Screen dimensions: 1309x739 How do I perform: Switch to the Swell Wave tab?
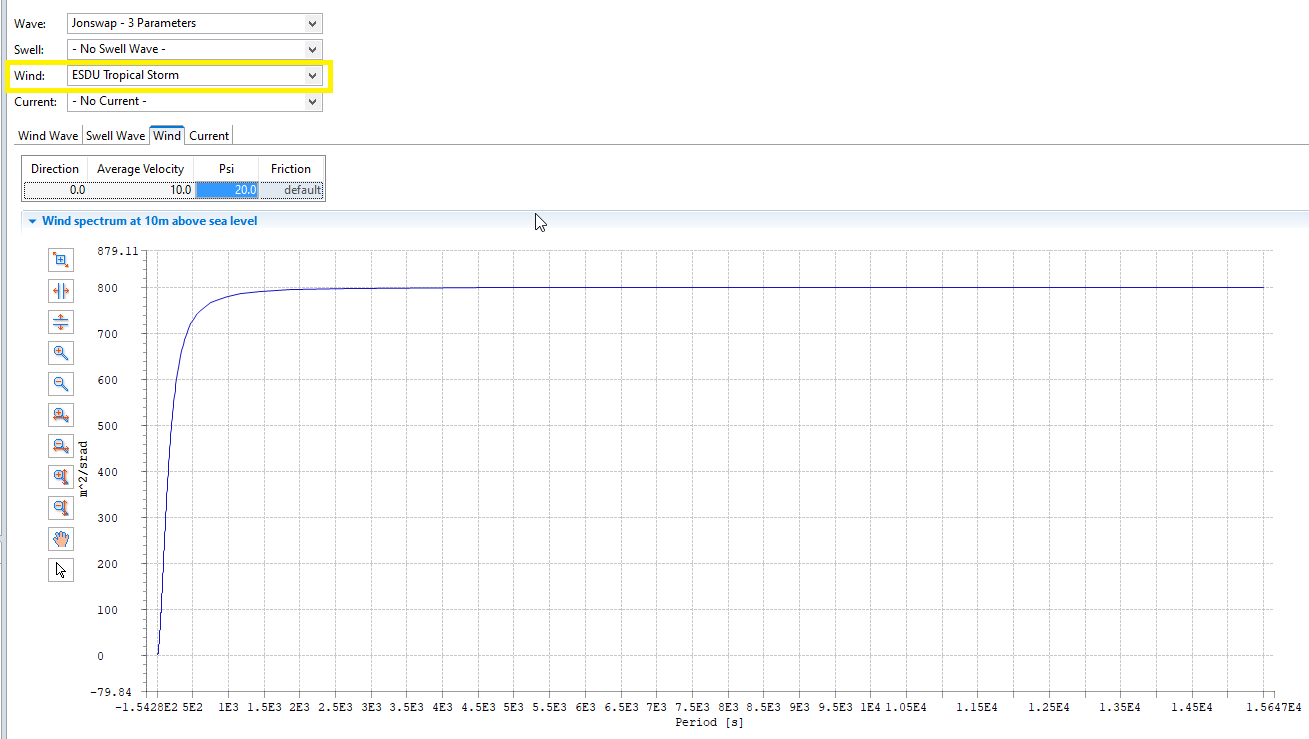115,136
